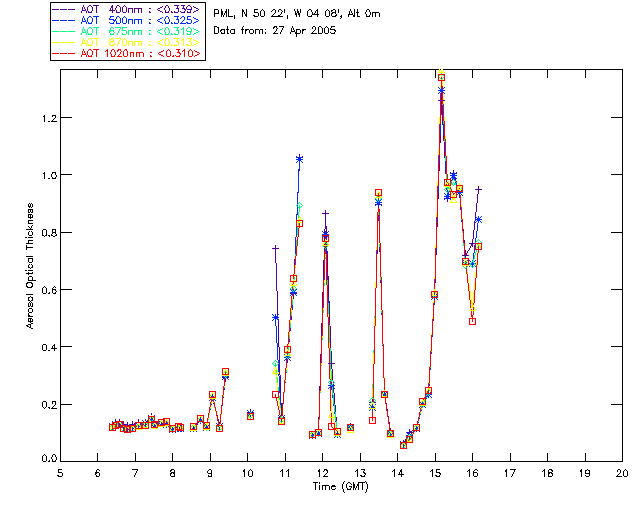
Task: Click the 0.0 y-axis tick label
Action: coord(49,459)
